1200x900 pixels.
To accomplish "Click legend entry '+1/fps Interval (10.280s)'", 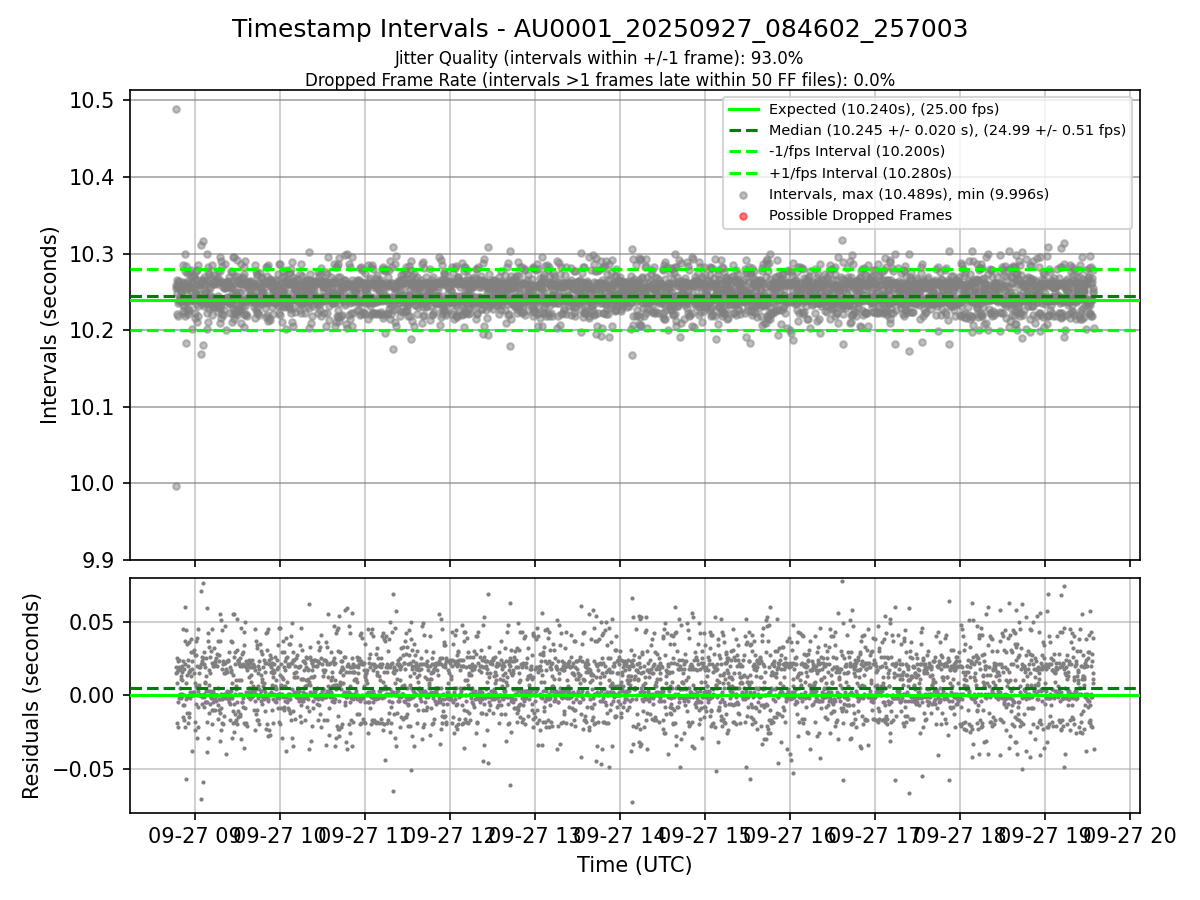I will tap(859, 173).
